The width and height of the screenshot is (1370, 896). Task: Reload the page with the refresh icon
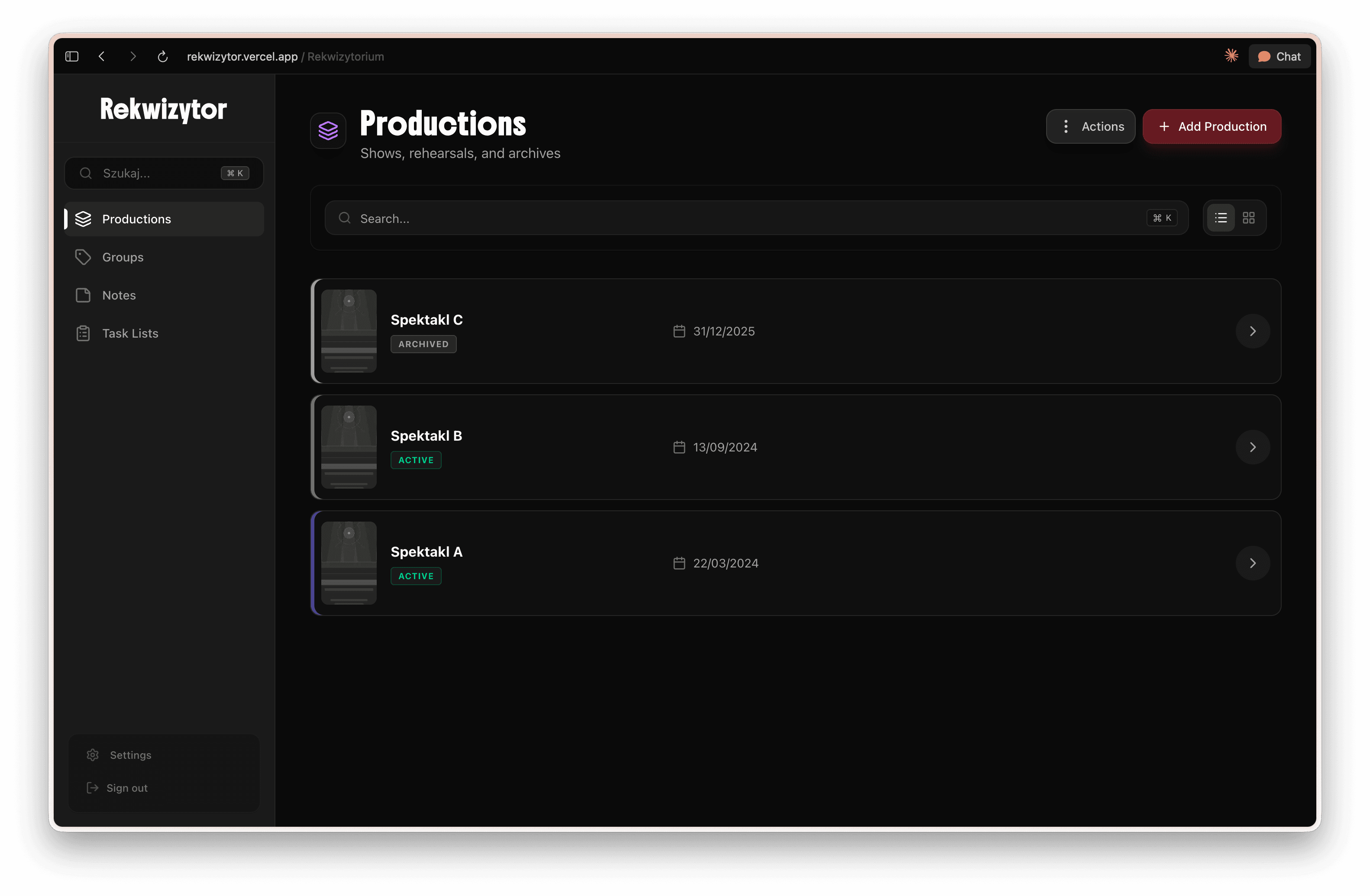163,56
